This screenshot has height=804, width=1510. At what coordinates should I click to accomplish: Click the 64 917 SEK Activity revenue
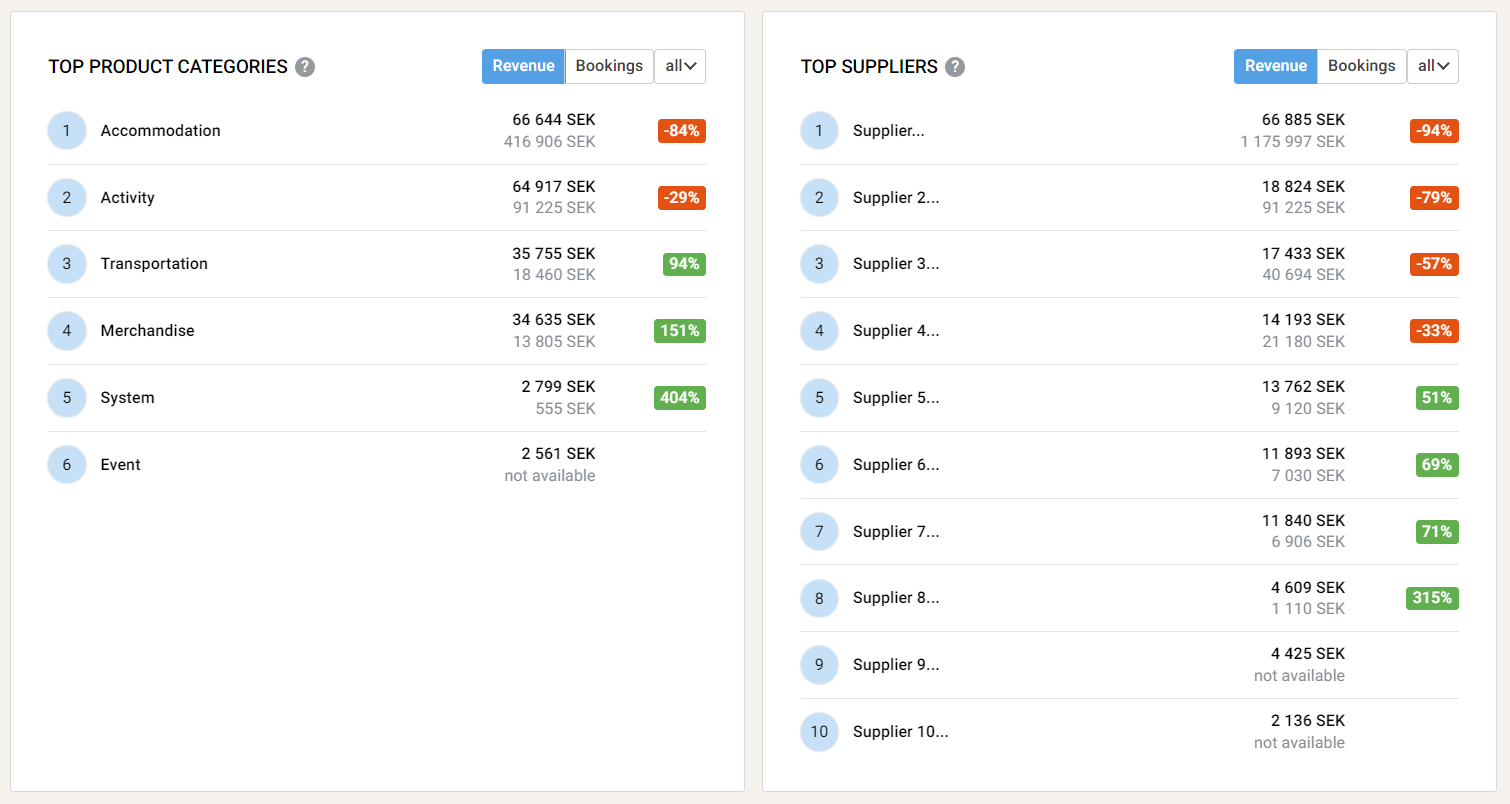[554, 187]
